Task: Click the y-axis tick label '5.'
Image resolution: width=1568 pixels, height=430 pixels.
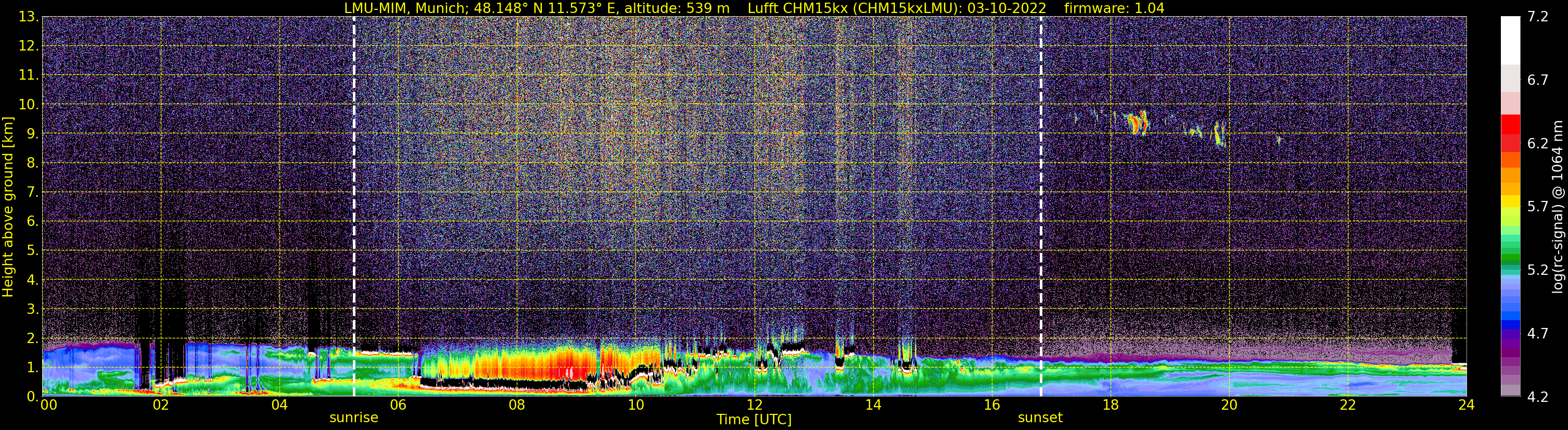Action: 33,250
